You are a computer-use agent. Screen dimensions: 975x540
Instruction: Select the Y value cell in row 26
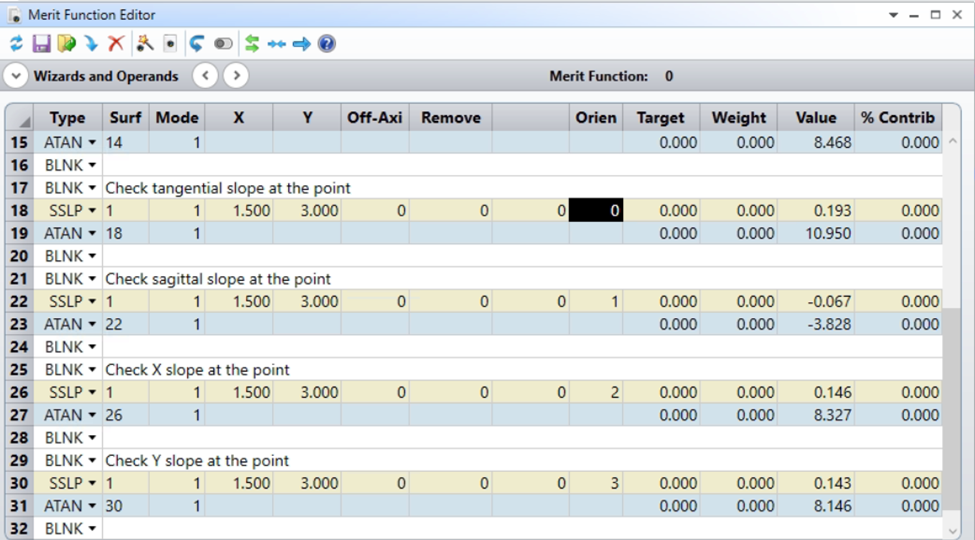(307, 393)
